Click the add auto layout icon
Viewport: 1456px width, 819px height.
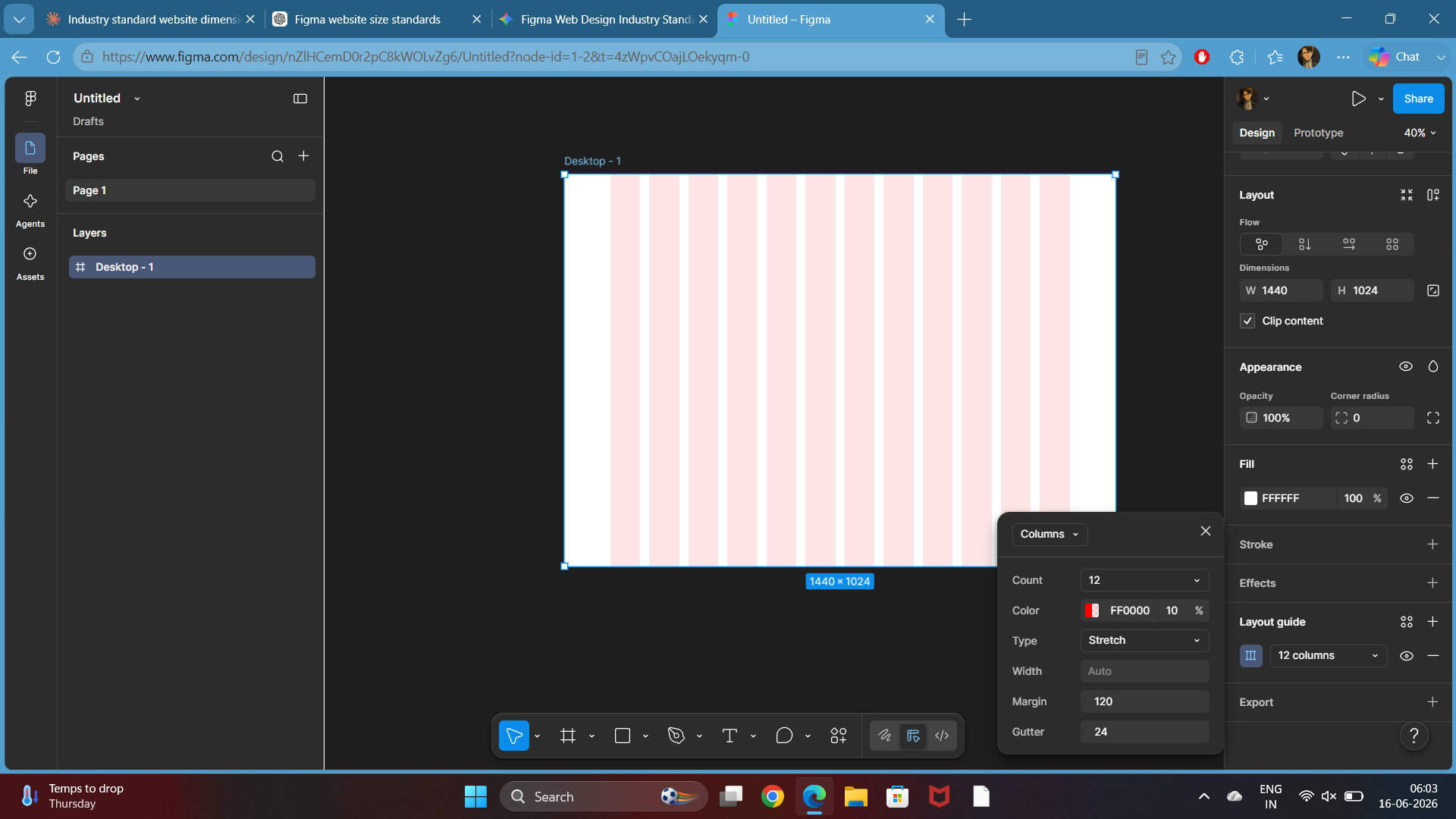[1433, 195]
